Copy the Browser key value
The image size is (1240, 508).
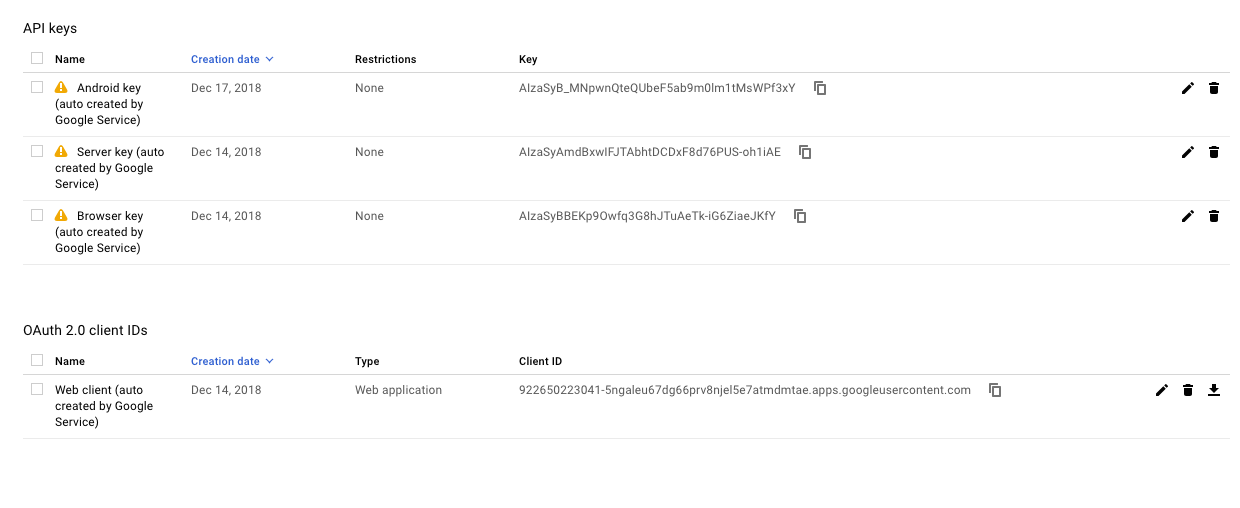pyautogui.click(x=800, y=216)
